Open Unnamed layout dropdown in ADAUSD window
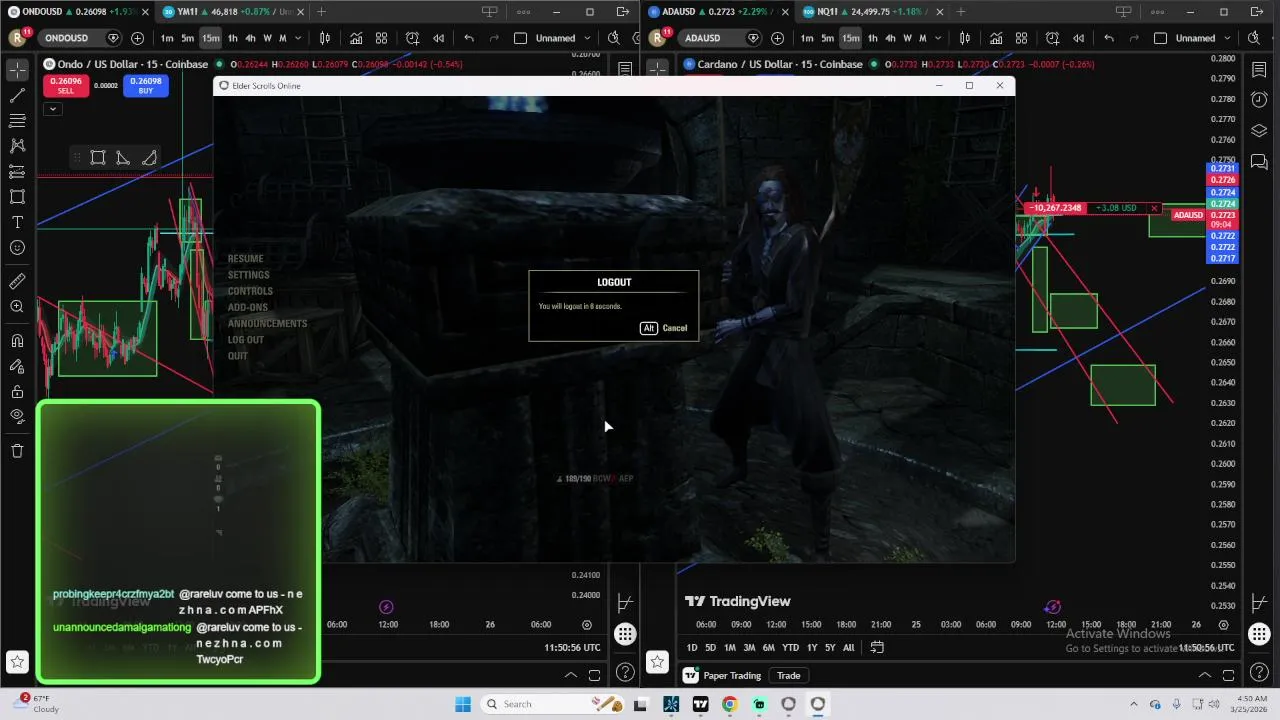Viewport: 1280px width, 720px height. pos(1226,38)
